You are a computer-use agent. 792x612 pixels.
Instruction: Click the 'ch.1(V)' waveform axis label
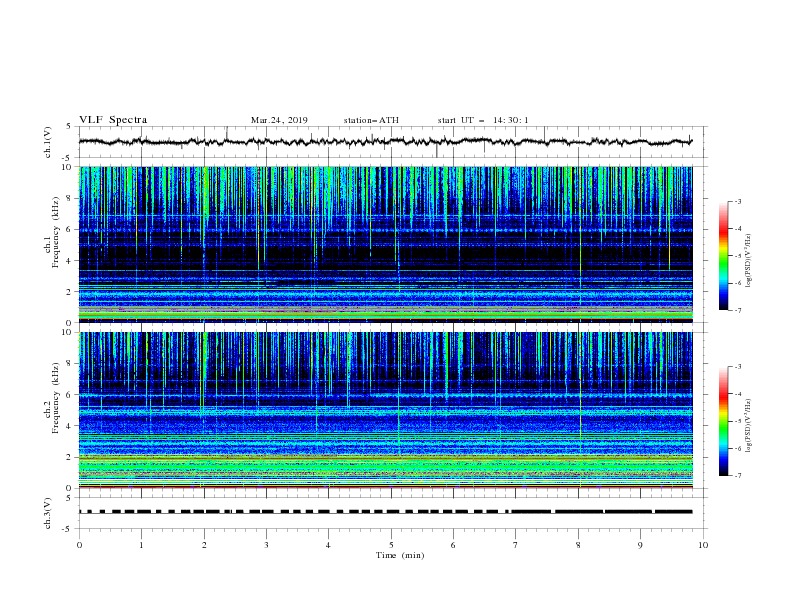click(x=48, y=142)
